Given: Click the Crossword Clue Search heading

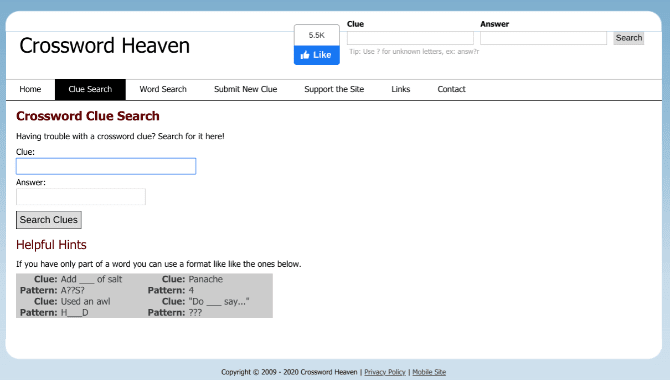Looking at the screenshot, I should (x=88, y=116).
